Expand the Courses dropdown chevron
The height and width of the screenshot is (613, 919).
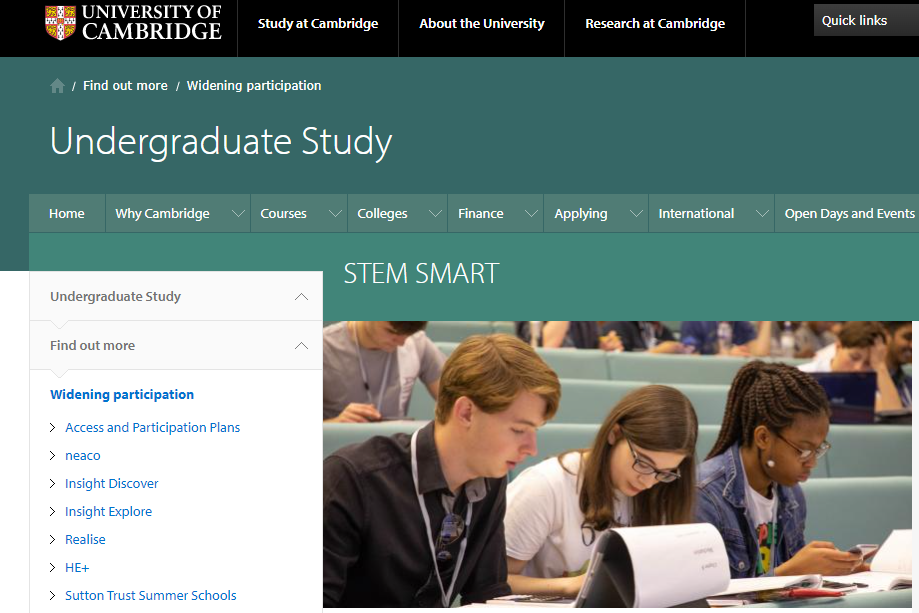tap(335, 214)
